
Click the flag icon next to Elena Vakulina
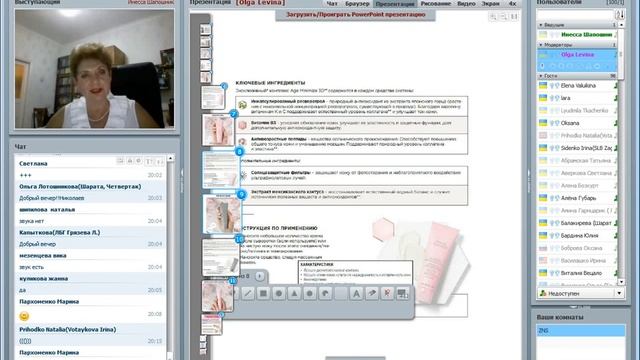543,86
